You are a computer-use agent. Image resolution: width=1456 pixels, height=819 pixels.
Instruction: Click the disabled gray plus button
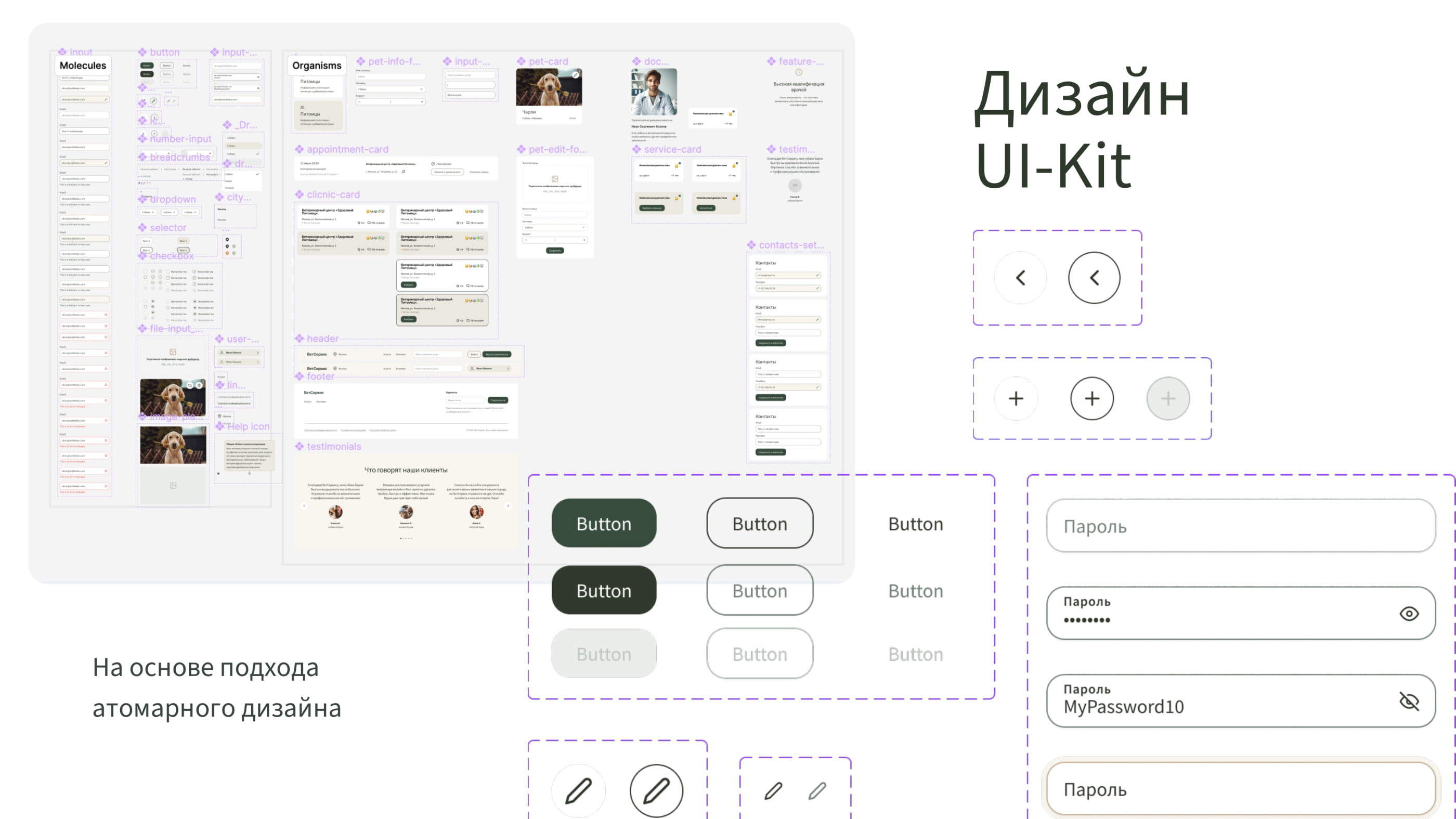pyautogui.click(x=1168, y=398)
